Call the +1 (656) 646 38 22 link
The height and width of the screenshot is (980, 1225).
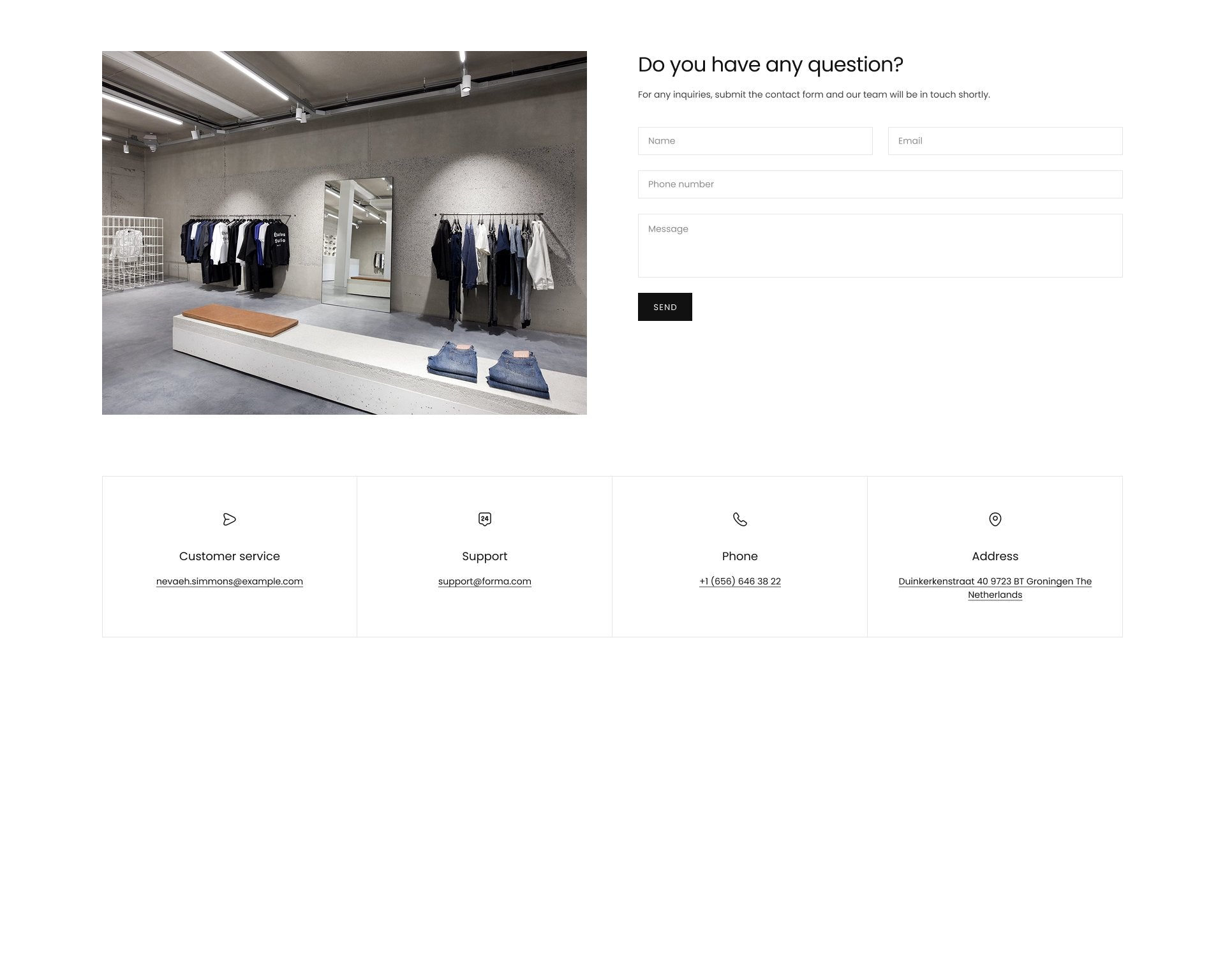tap(740, 581)
